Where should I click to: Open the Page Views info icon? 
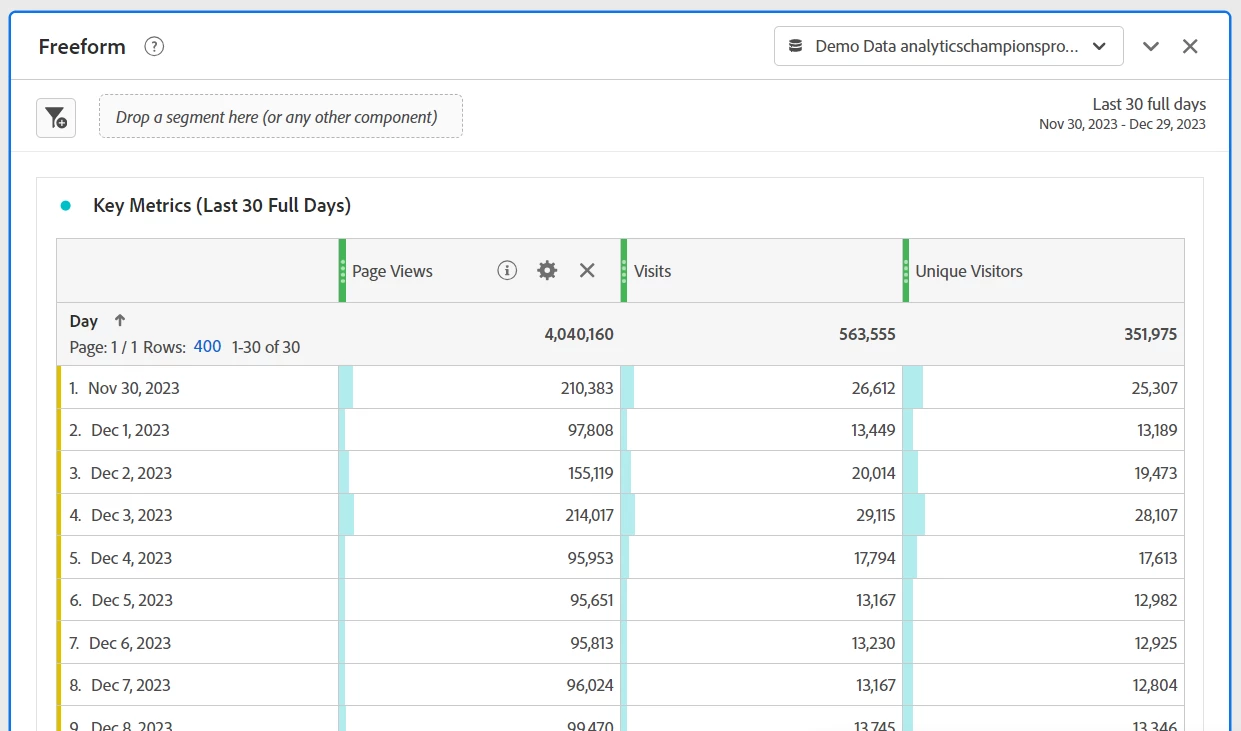(x=507, y=270)
